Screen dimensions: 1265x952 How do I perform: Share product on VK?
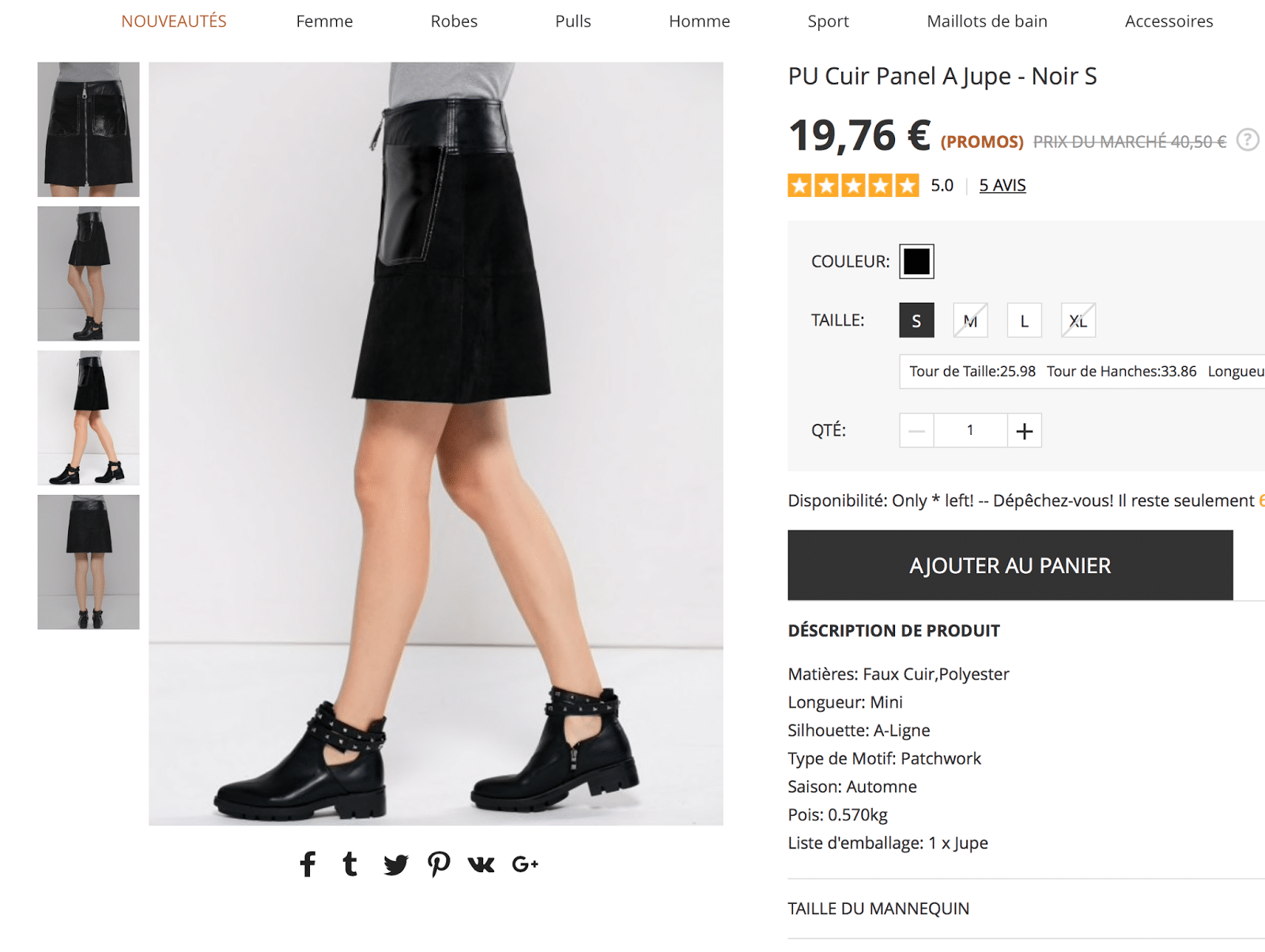point(481,865)
